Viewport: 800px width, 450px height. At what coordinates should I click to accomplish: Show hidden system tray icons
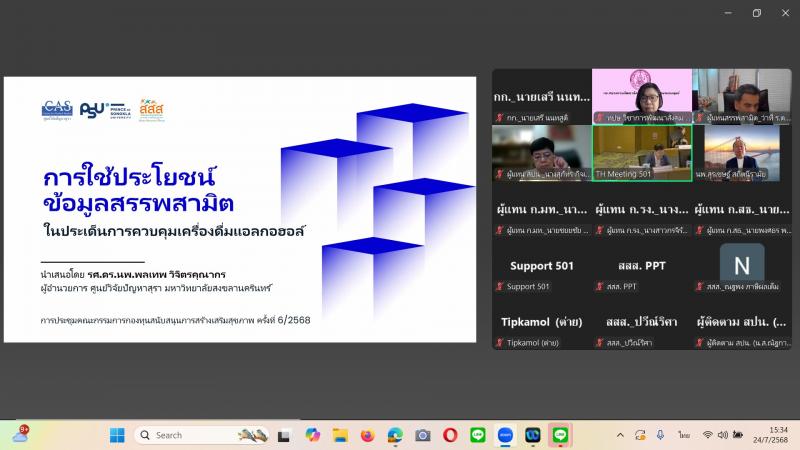coord(620,435)
